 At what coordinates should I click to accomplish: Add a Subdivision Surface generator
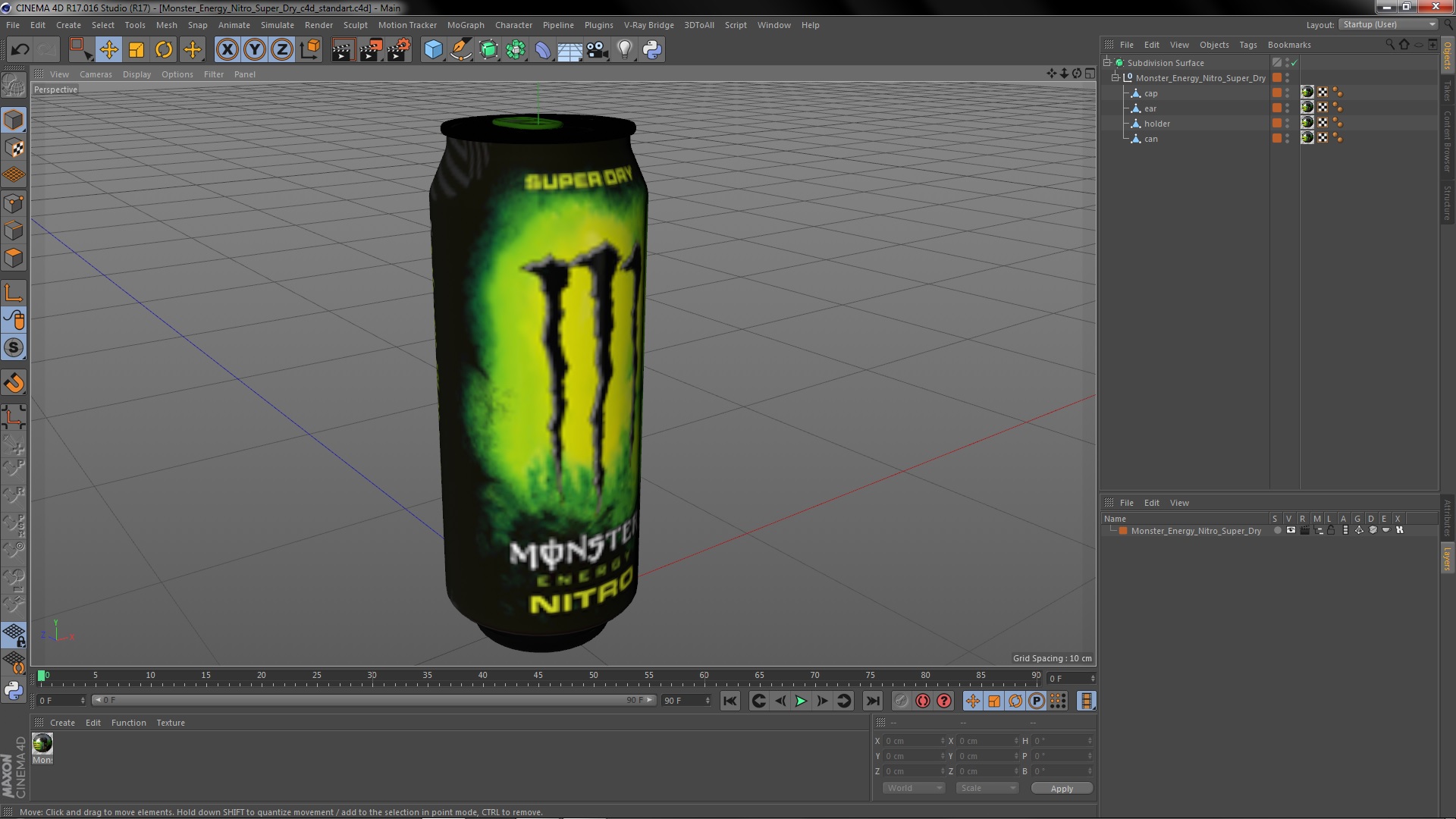pos(488,50)
